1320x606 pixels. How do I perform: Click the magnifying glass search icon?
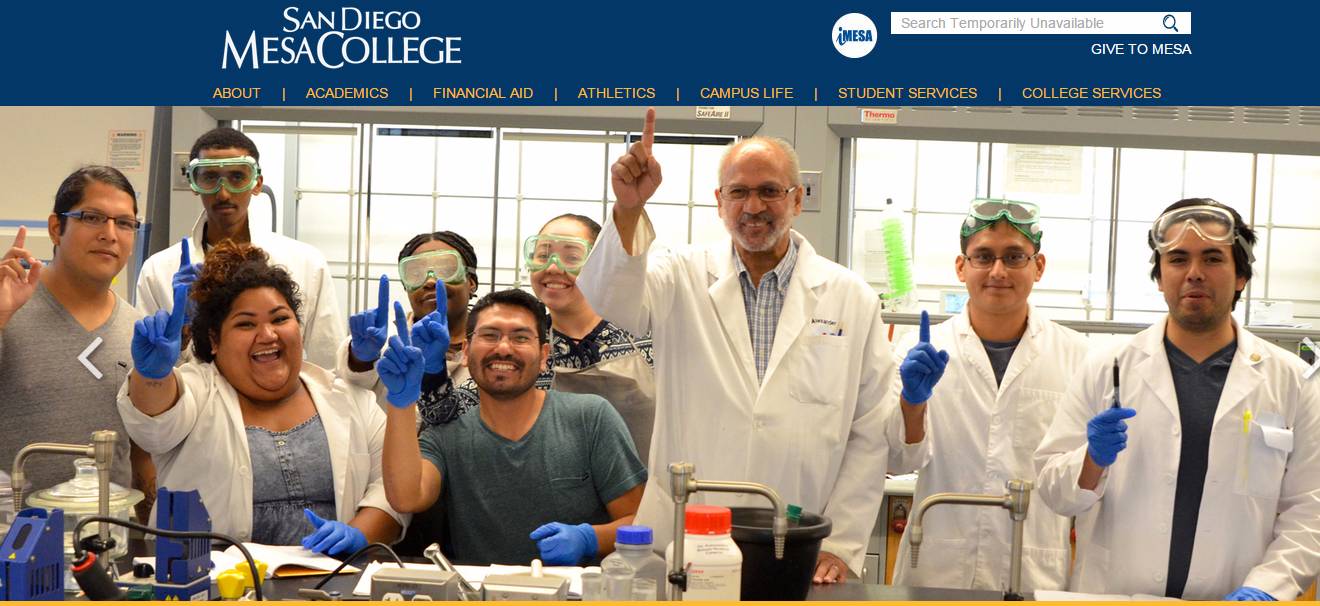tap(1170, 23)
